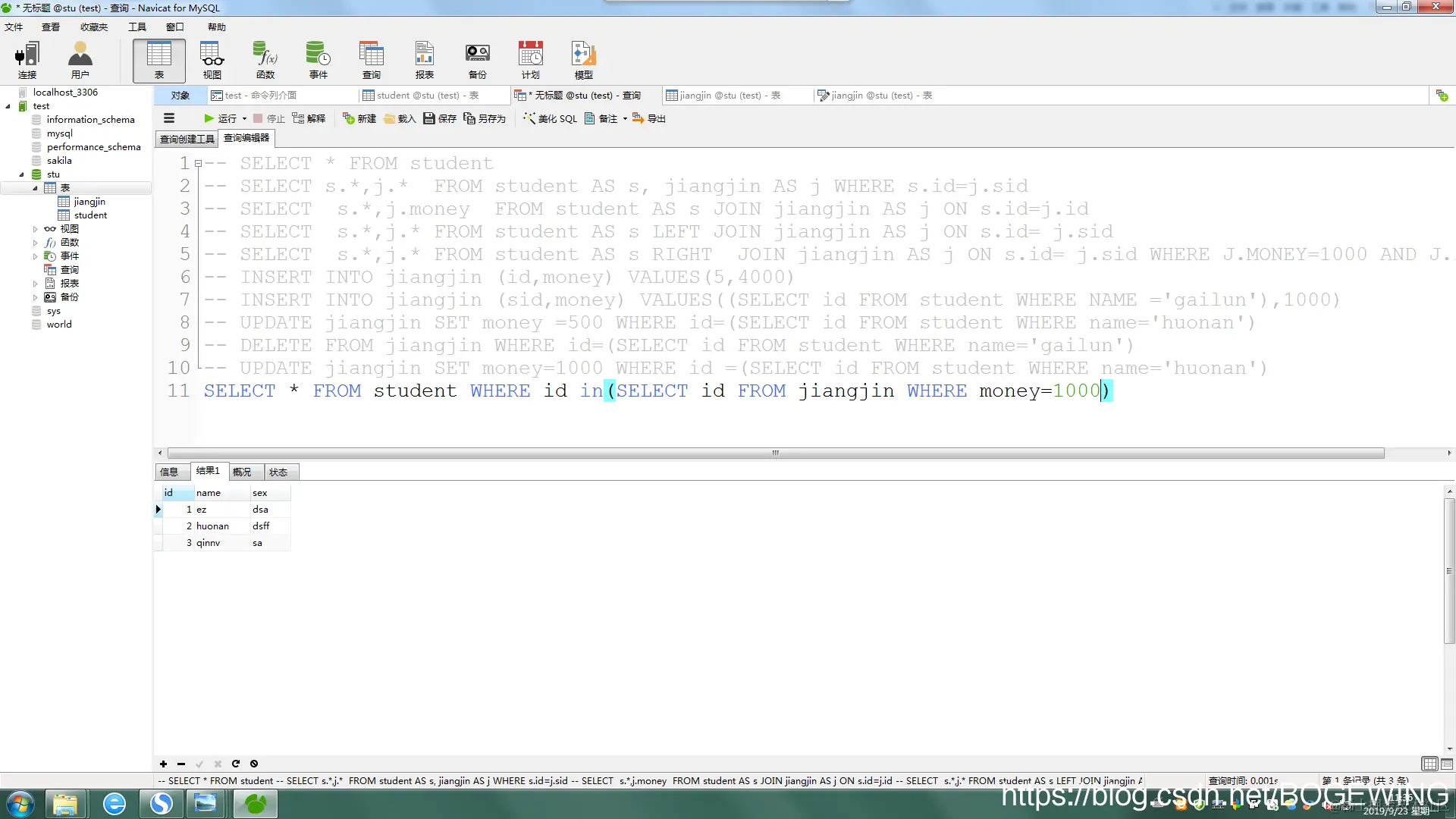1456x819 pixels.
Task: Switch results to grid view
Action: (1429, 764)
